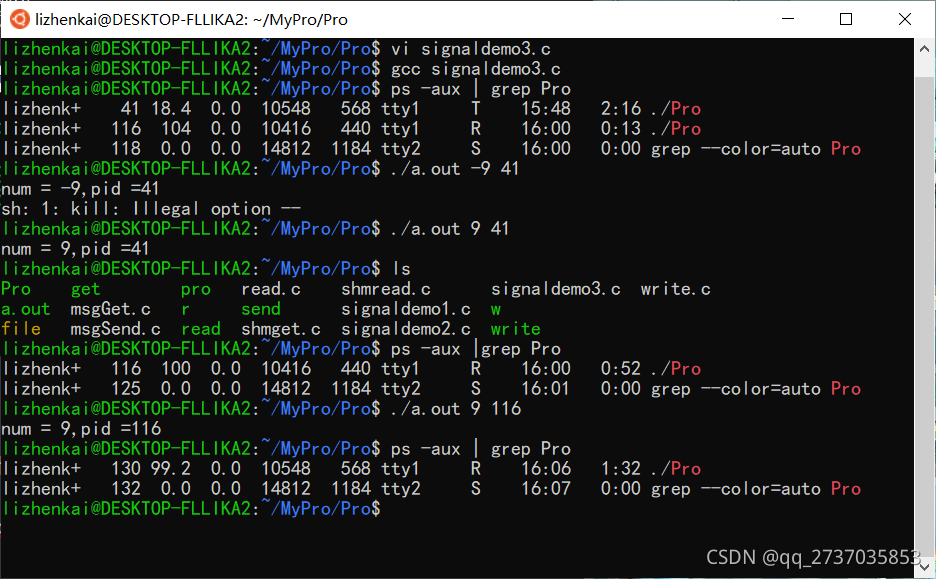The image size is (936, 579).
Task: Click the 'vi signaldemo3.c' command text
Action: (471, 49)
